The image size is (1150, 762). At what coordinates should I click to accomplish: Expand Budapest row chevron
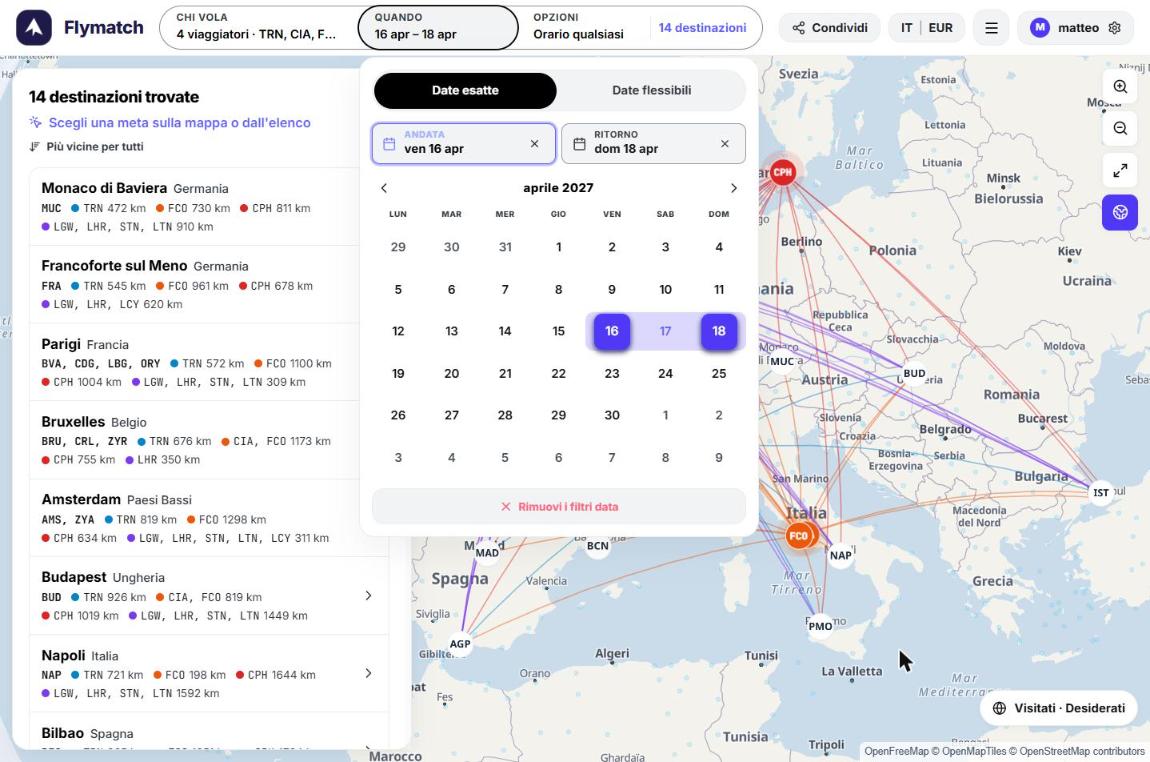pos(368,596)
